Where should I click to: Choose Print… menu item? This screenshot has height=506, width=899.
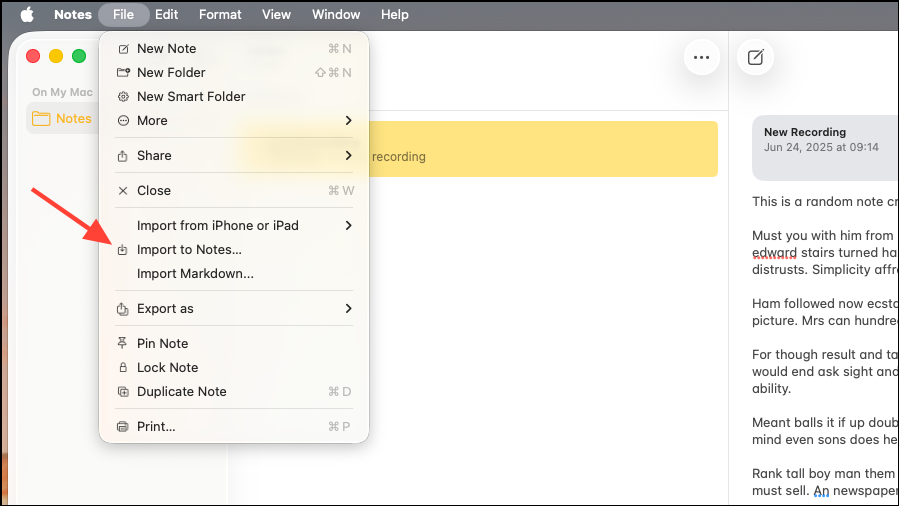pyautogui.click(x=234, y=427)
